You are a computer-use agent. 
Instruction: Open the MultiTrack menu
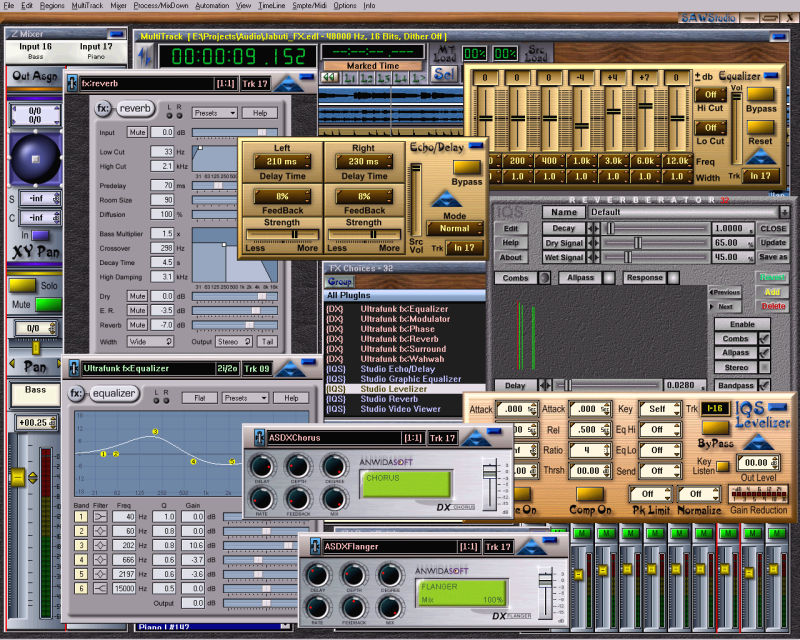(x=87, y=6)
